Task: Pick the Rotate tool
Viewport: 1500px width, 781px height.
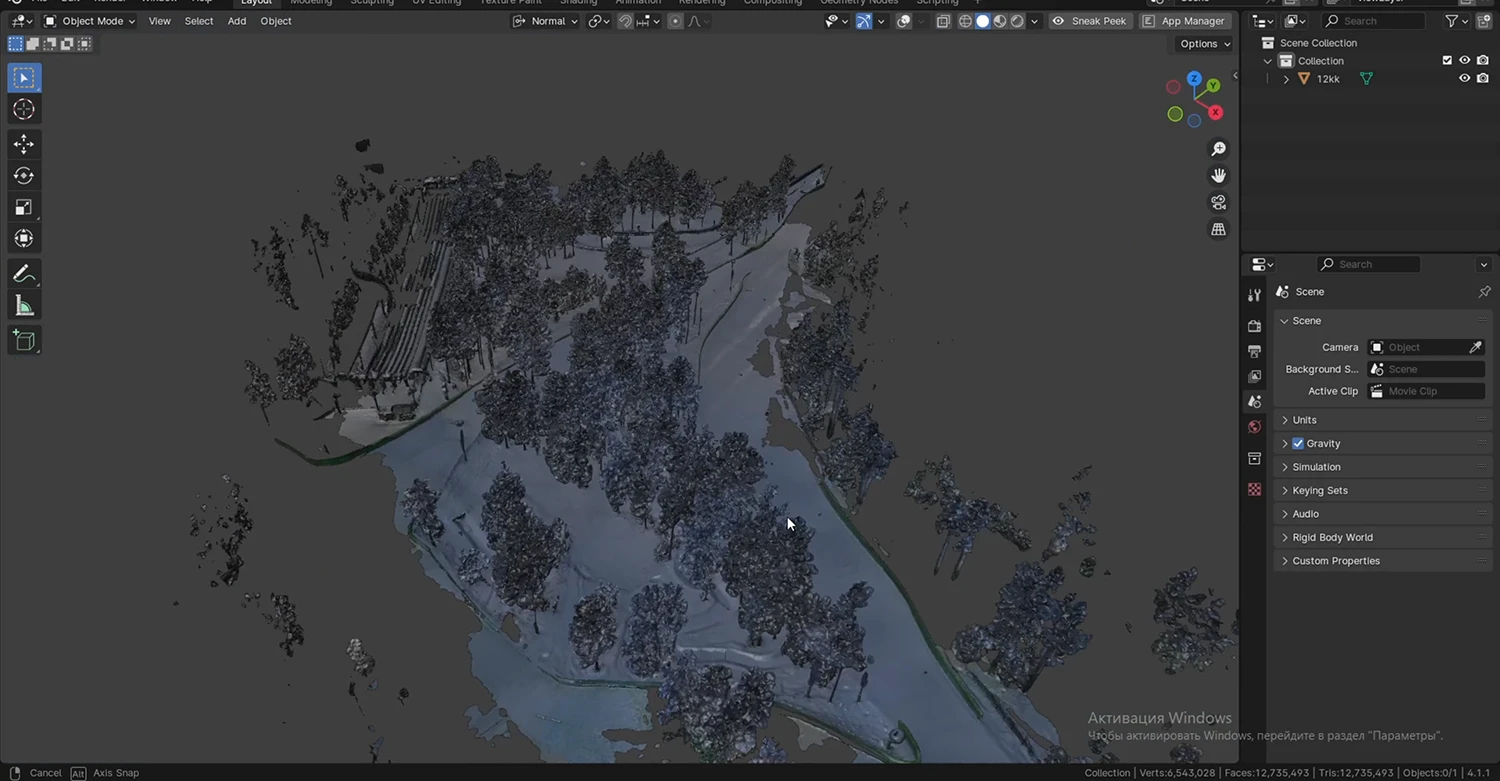Action: 24,176
